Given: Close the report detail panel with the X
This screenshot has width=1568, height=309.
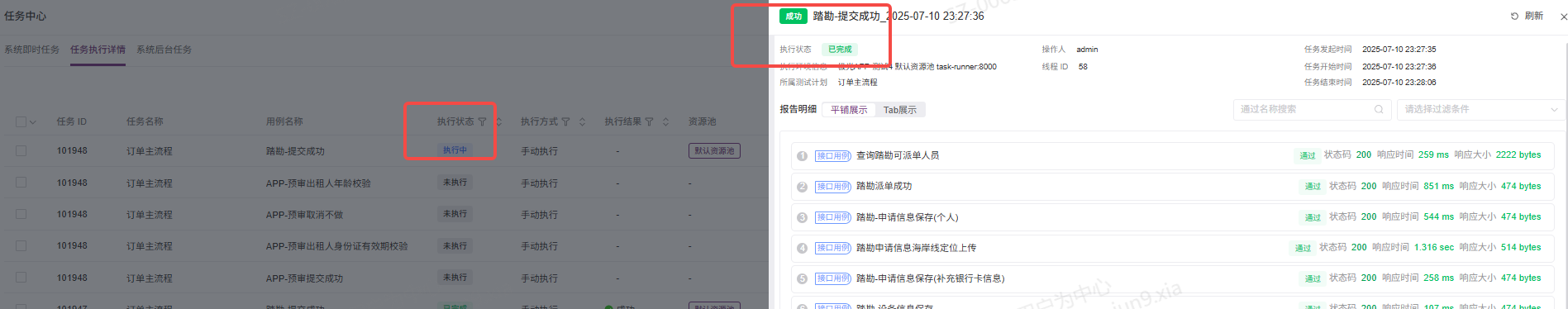Looking at the screenshot, I should pyautogui.click(x=1563, y=16).
